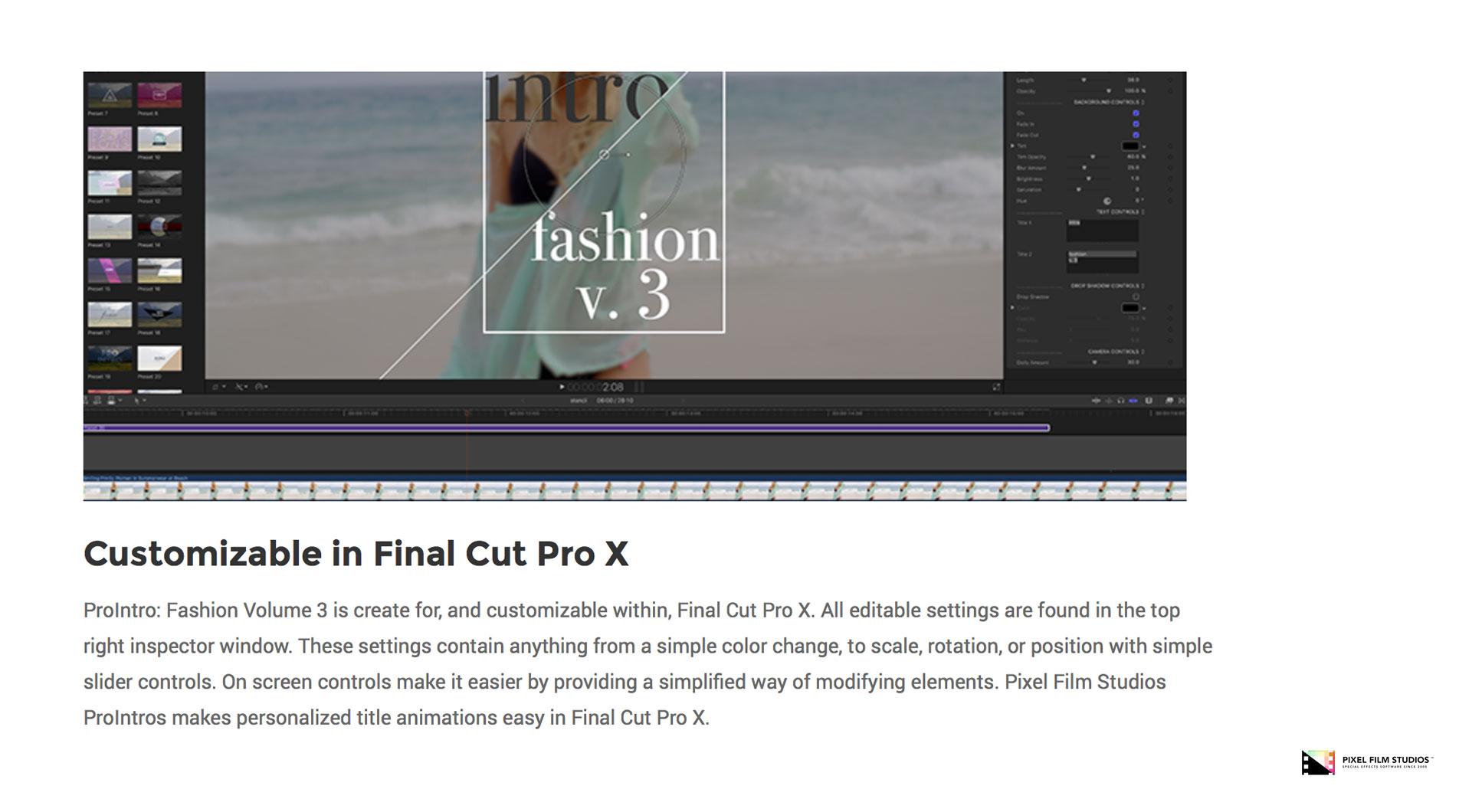Click the Title 2 text field
This screenshot has height=812, width=1459.
[x=1103, y=261]
